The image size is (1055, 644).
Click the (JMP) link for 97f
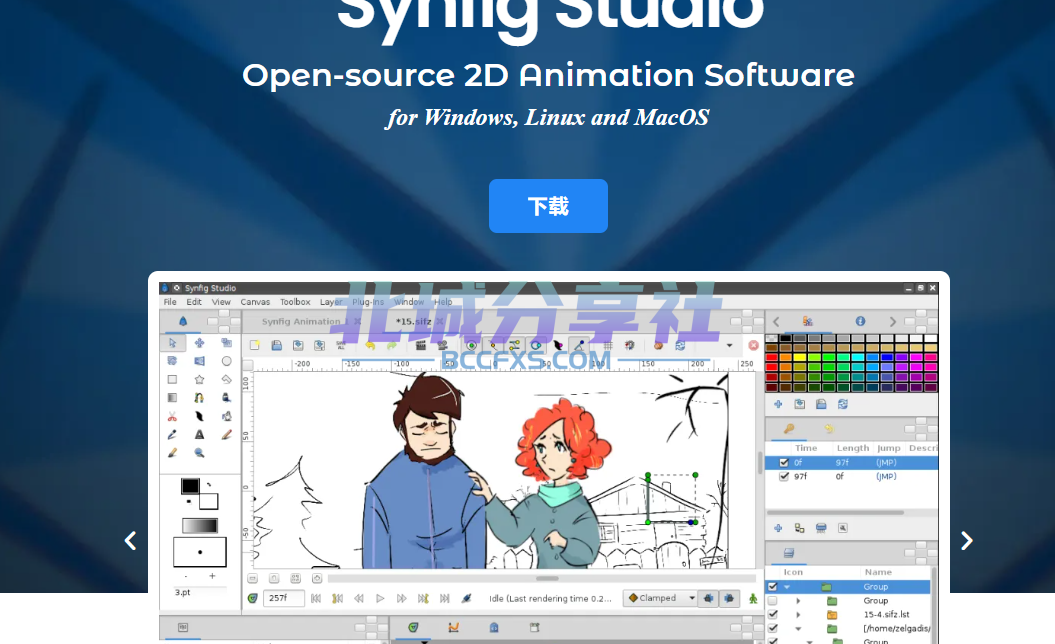tap(886, 476)
